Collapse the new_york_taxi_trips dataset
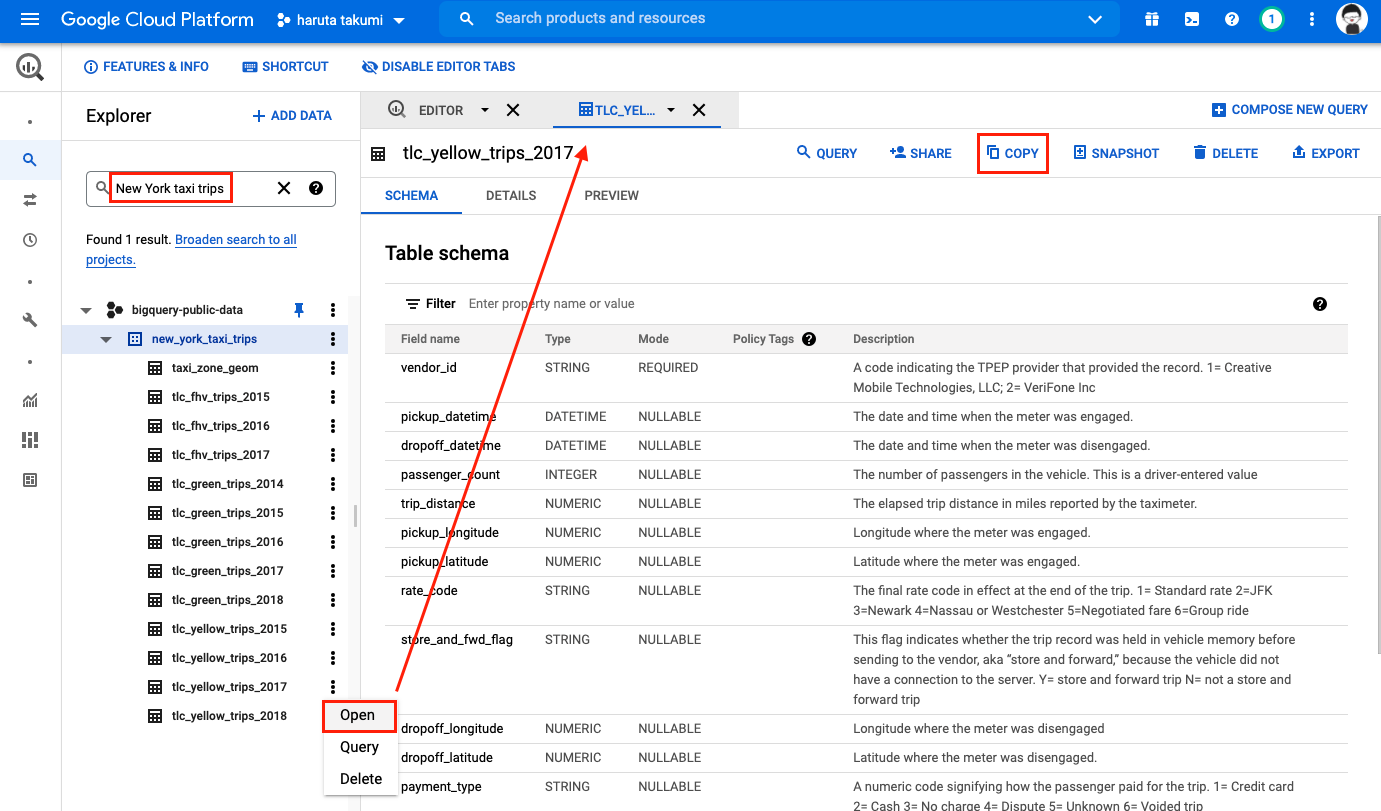1381x811 pixels. click(106, 338)
